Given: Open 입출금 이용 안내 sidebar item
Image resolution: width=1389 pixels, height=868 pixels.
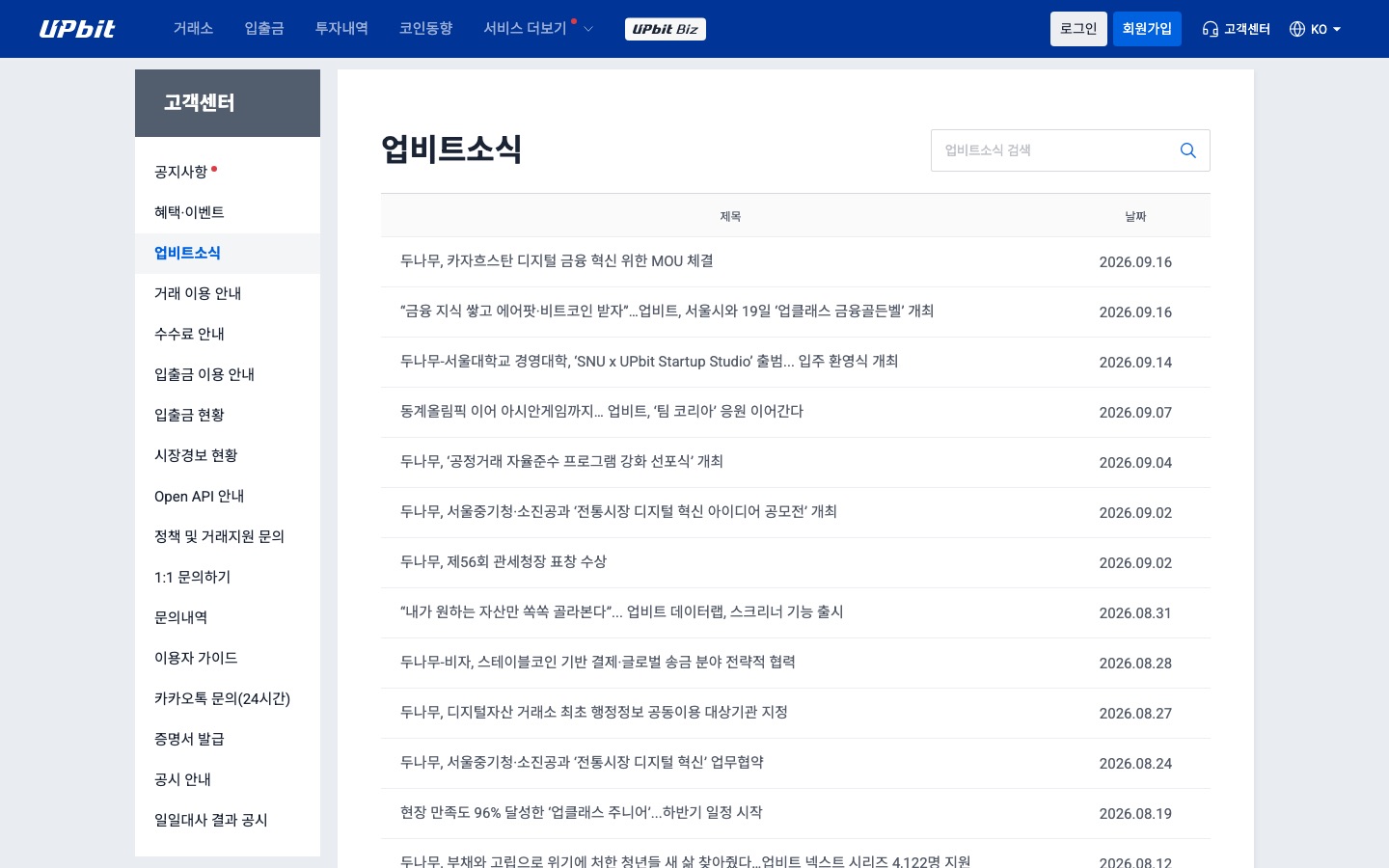Looking at the screenshot, I should point(228,374).
